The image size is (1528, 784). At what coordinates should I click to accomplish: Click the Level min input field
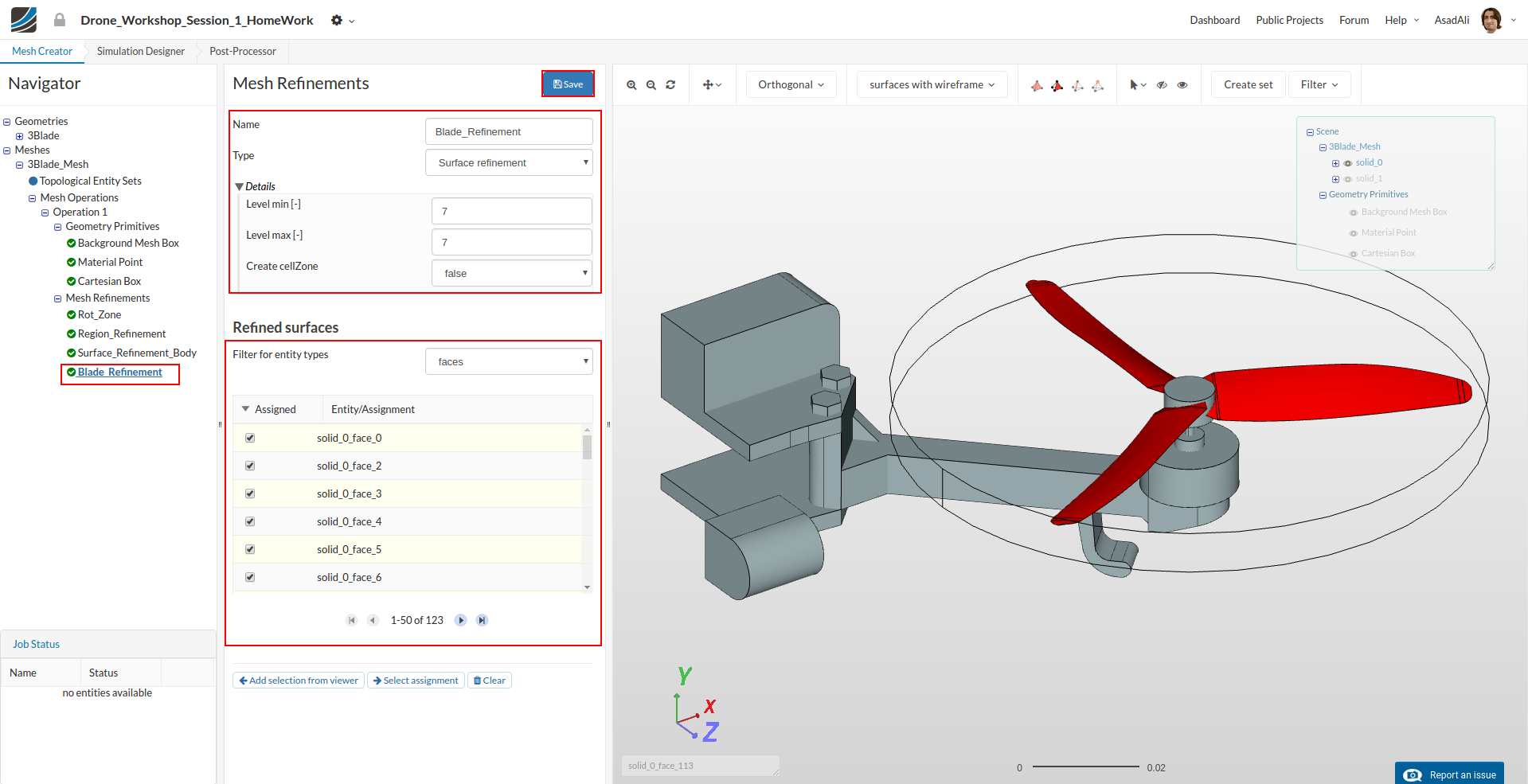pyautogui.click(x=511, y=211)
